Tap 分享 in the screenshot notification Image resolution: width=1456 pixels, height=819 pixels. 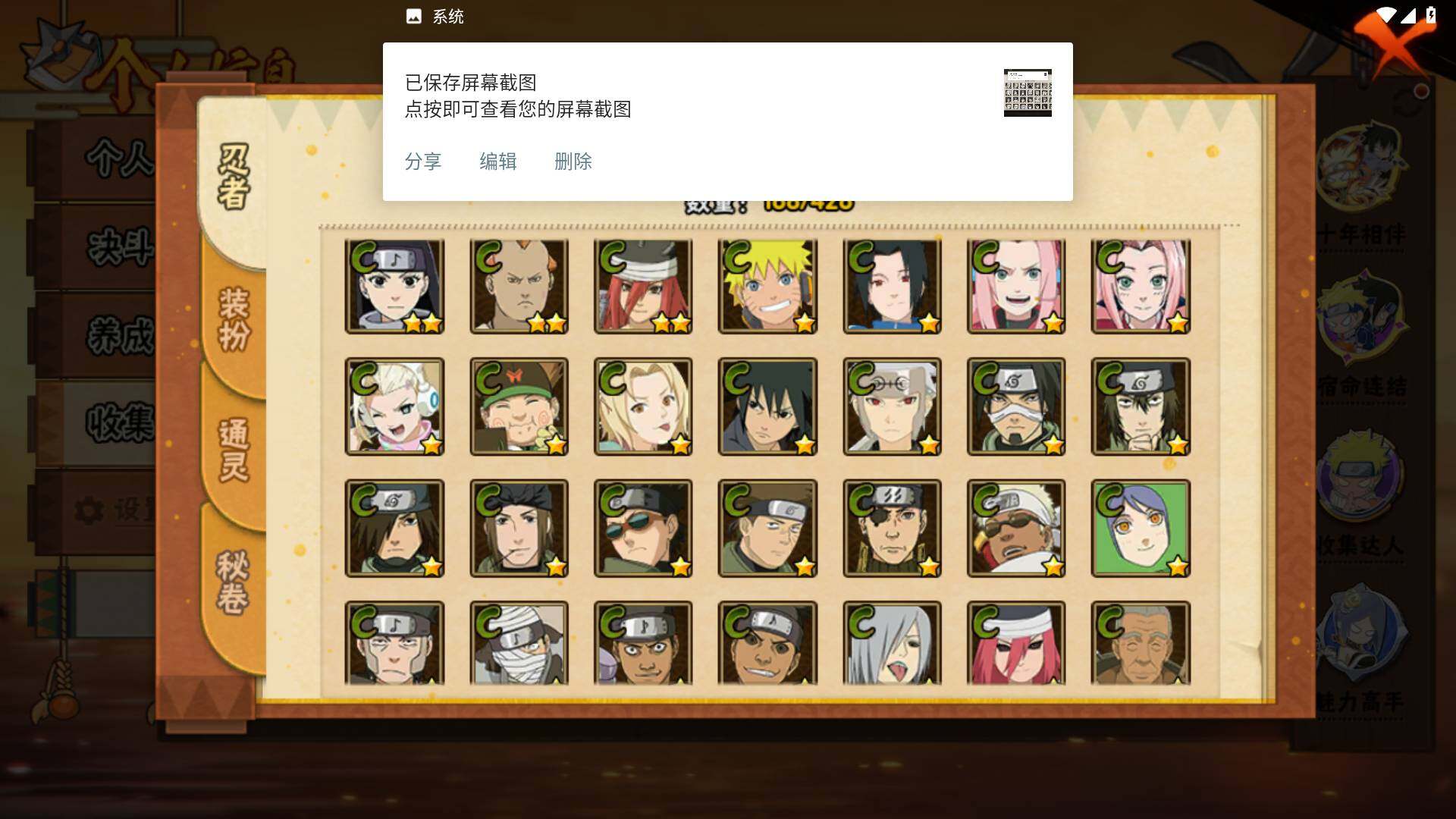point(423,162)
